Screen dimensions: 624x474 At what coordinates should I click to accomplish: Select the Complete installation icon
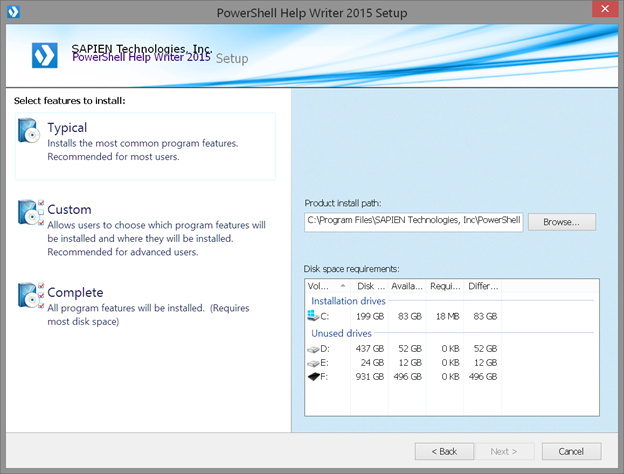tap(31, 295)
